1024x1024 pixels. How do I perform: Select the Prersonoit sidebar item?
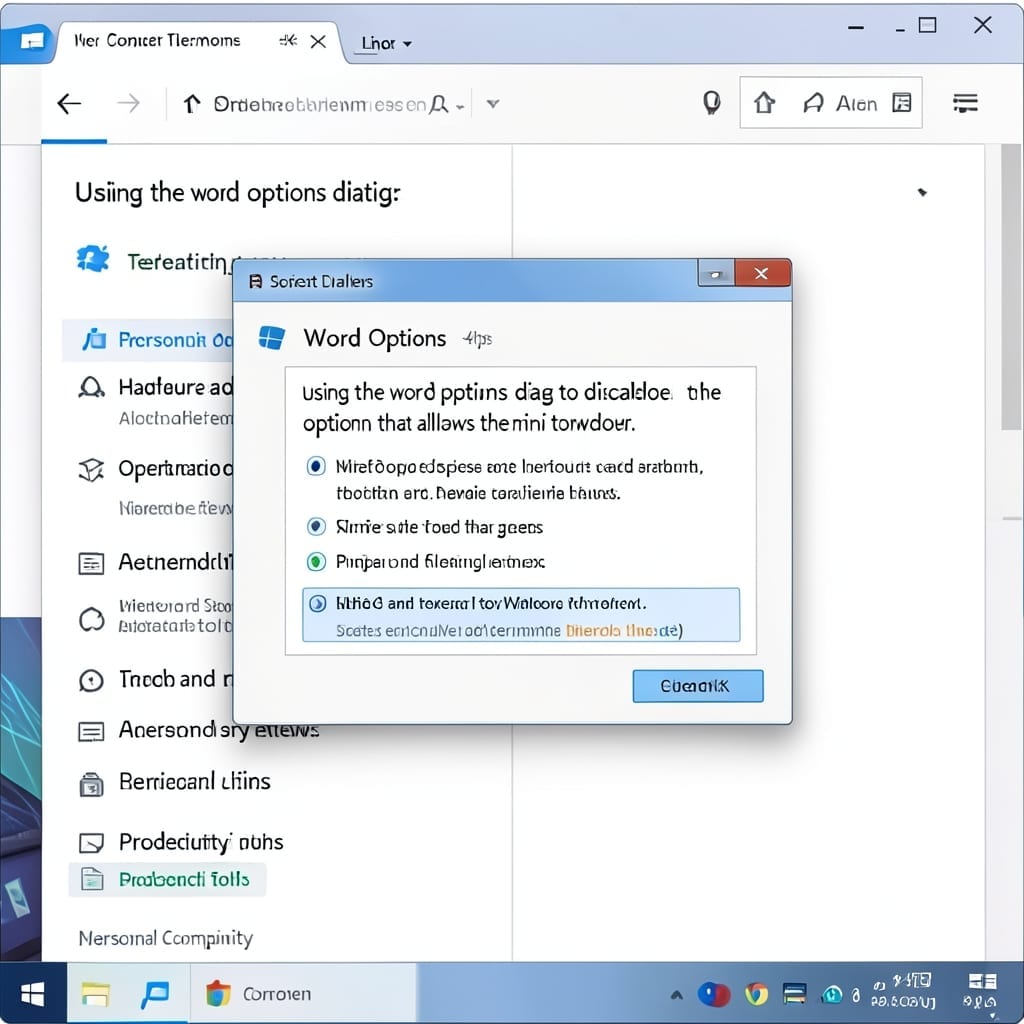pyautogui.click(x=150, y=340)
